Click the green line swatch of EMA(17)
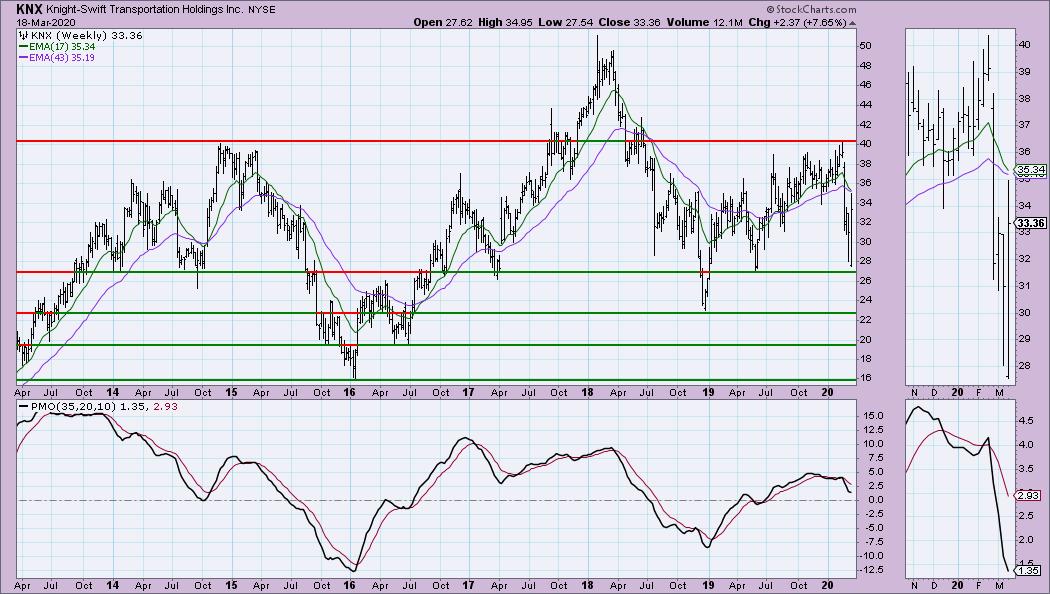This screenshot has width=1050, height=594. pyautogui.click(x=23, y=47)
